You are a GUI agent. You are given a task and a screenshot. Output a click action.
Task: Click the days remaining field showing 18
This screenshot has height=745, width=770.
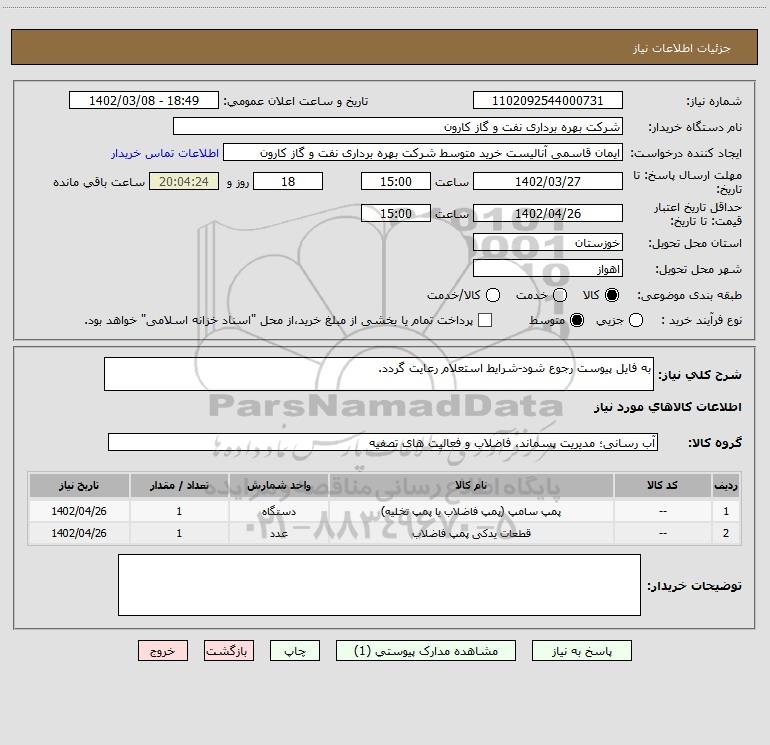[x=288, y=181]
